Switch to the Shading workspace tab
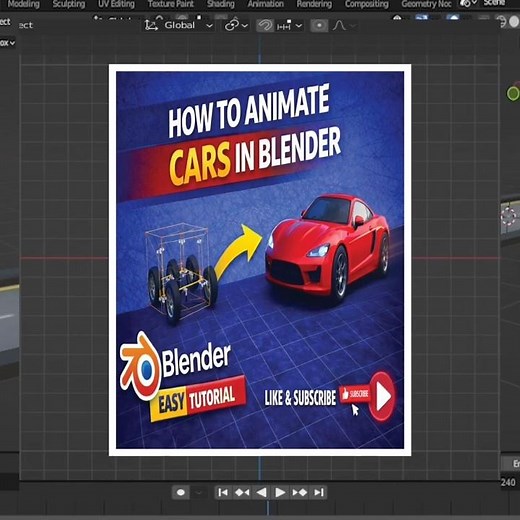 (221, 4)
